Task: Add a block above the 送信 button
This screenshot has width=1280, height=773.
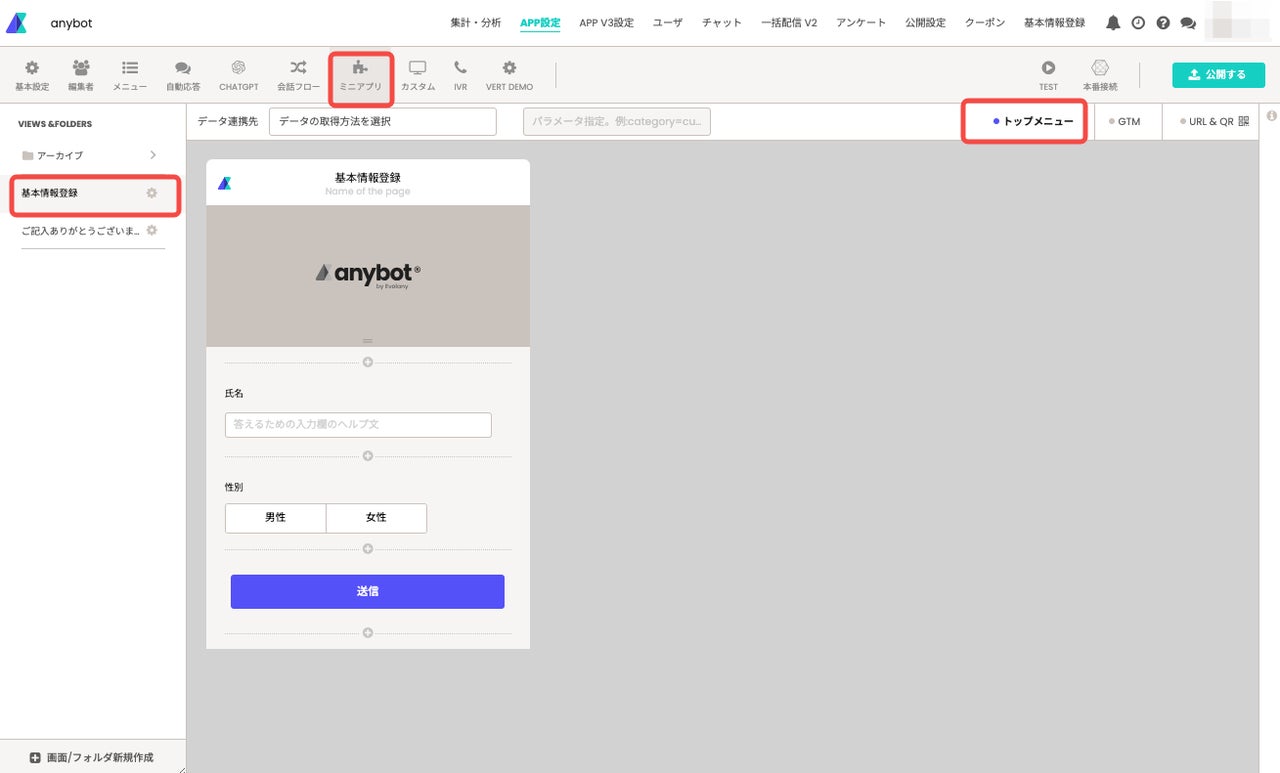Action: [x=368, y=549]
